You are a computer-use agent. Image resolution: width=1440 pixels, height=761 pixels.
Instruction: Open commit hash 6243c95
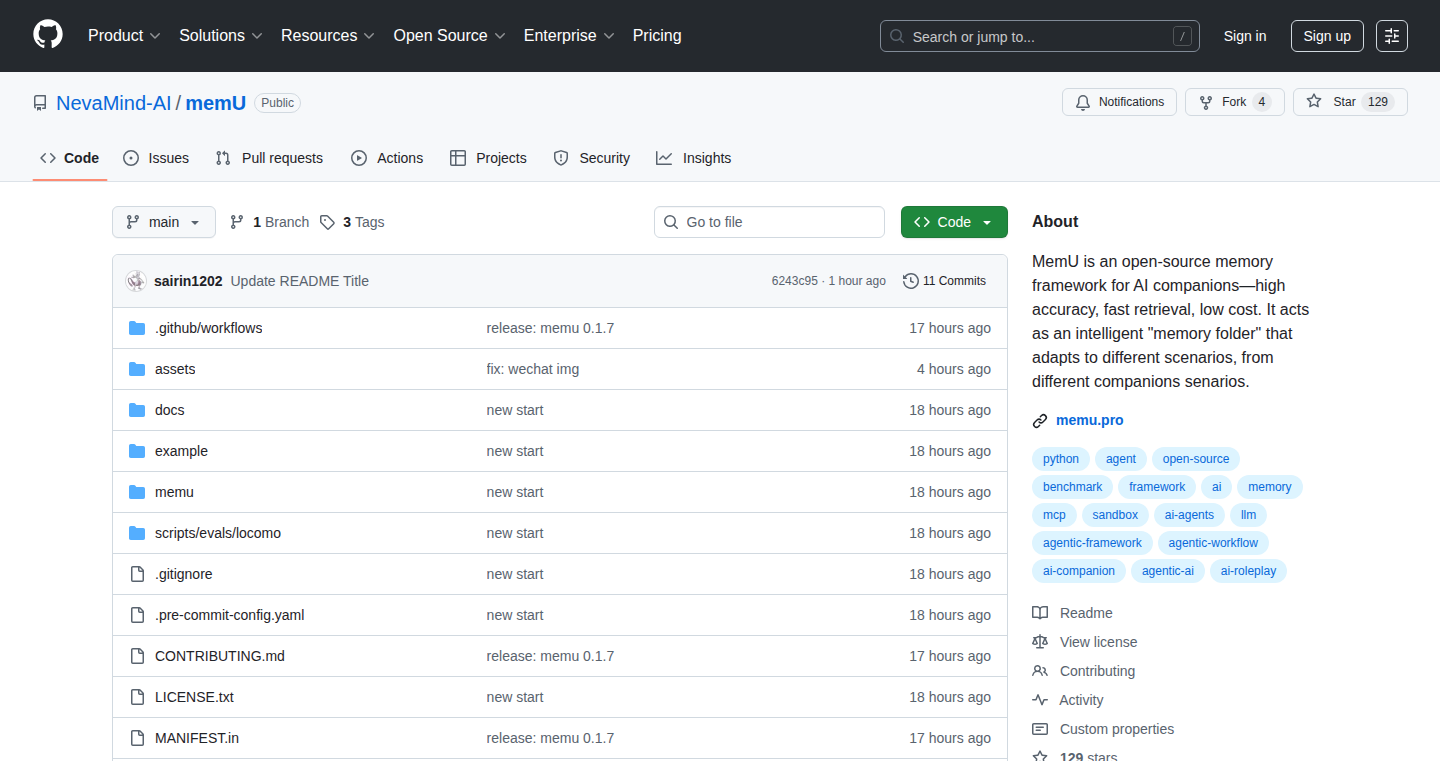794,281
